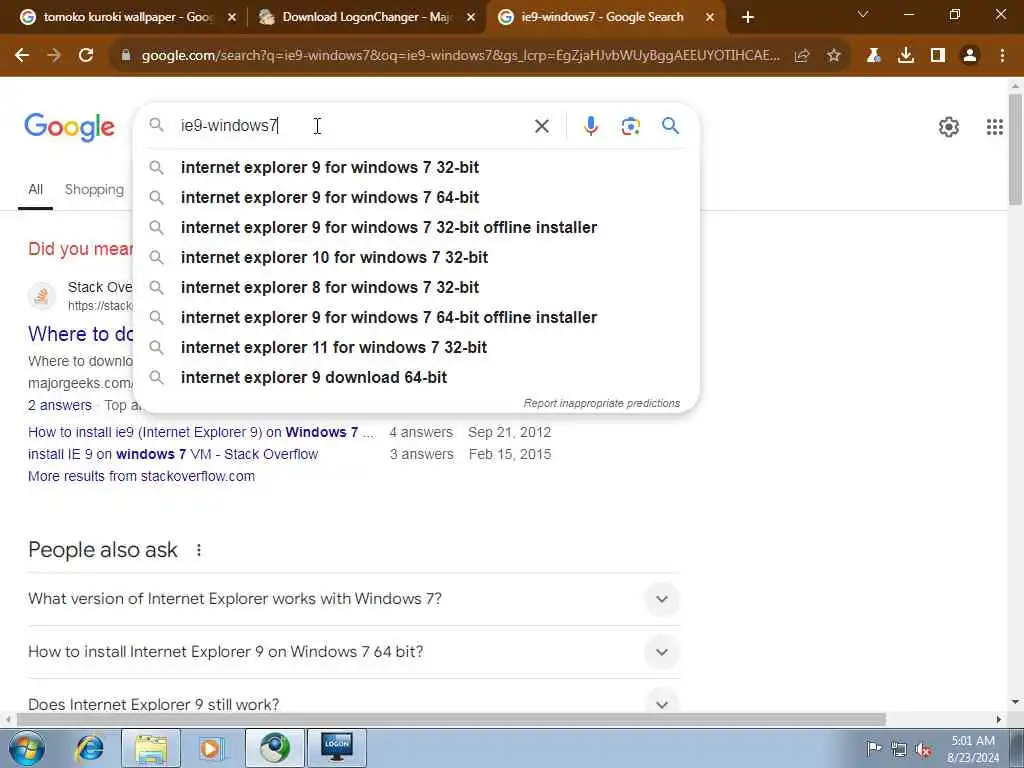Open How to install ie9 on Windows 7 link
This screenshot has height=768, width=1024.
tap(201, 432)
